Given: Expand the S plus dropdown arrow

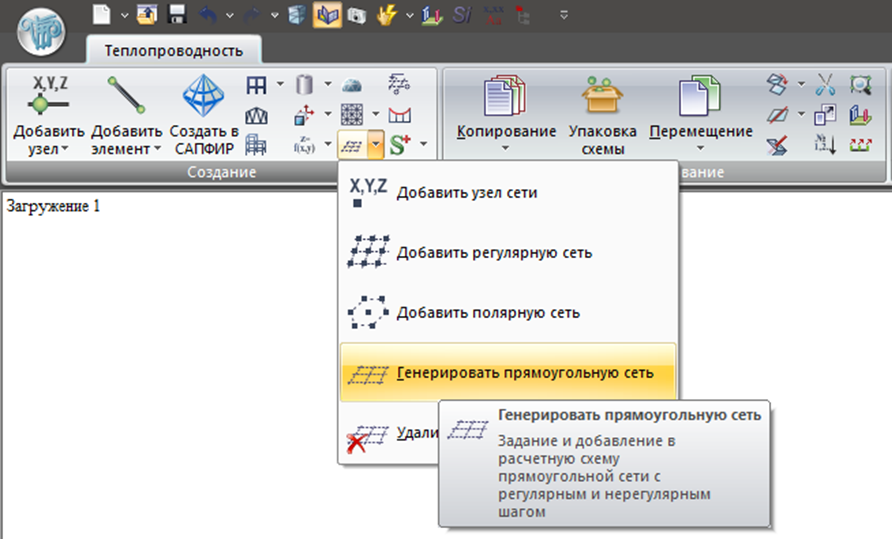Looking at the screenshot, I should coord(423,144).
